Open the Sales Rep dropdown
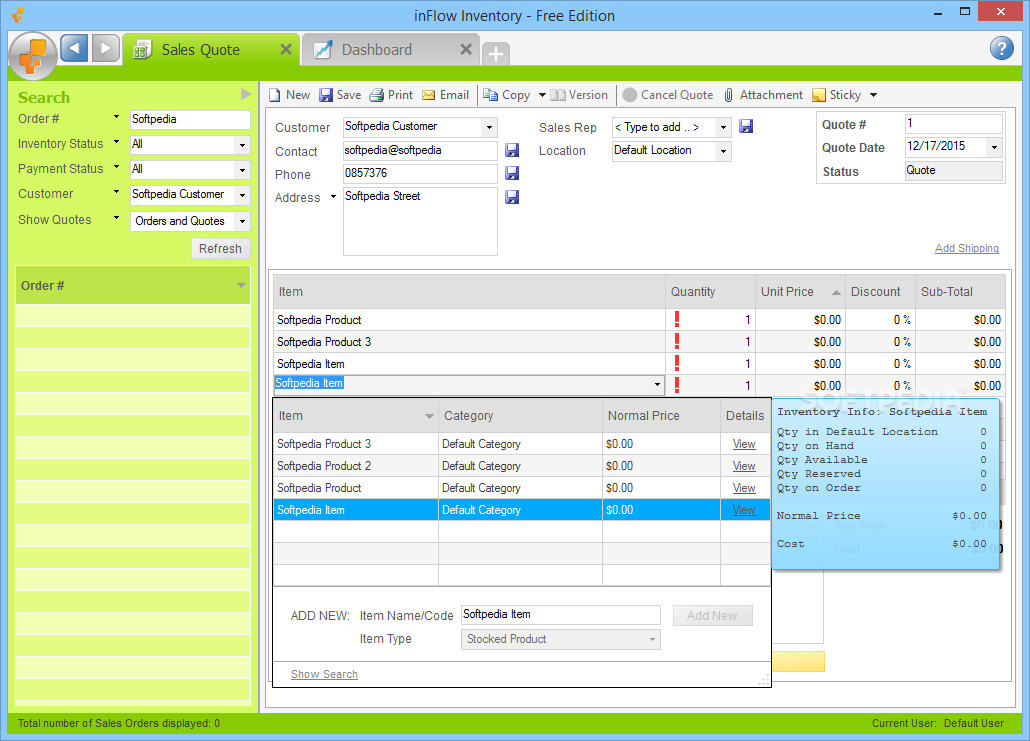The image size is (1030, 741). click(723, 127)
